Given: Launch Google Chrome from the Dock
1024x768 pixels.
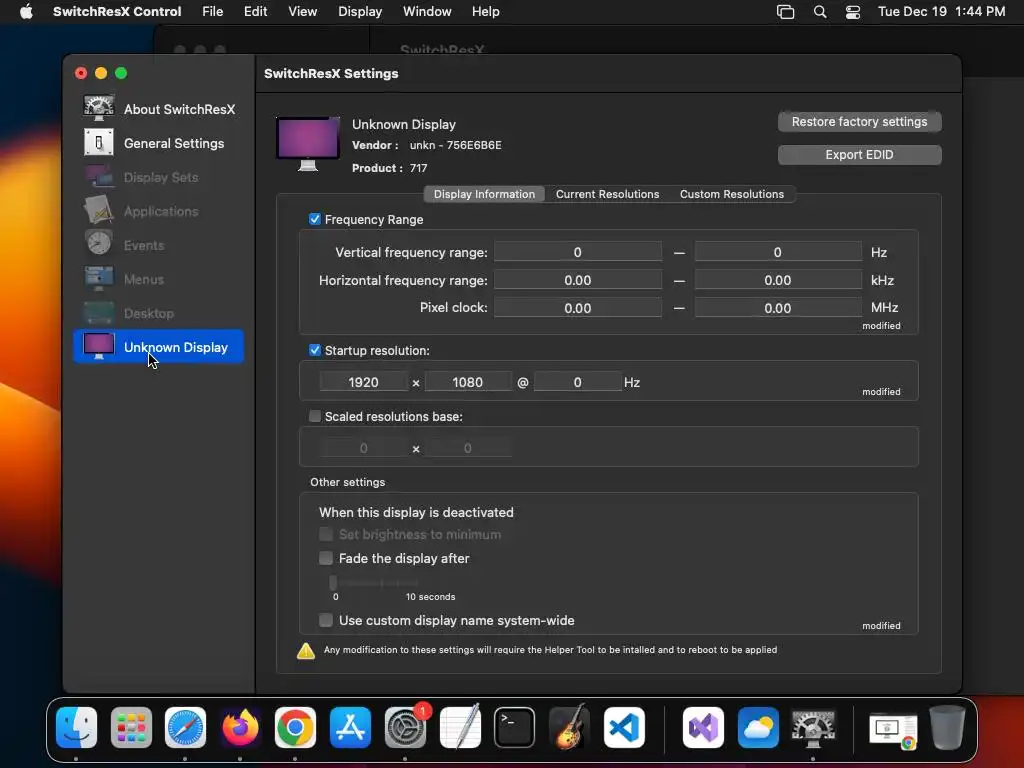Looking at the screenshot, I should pyautogui.click(x=295, y=727).
